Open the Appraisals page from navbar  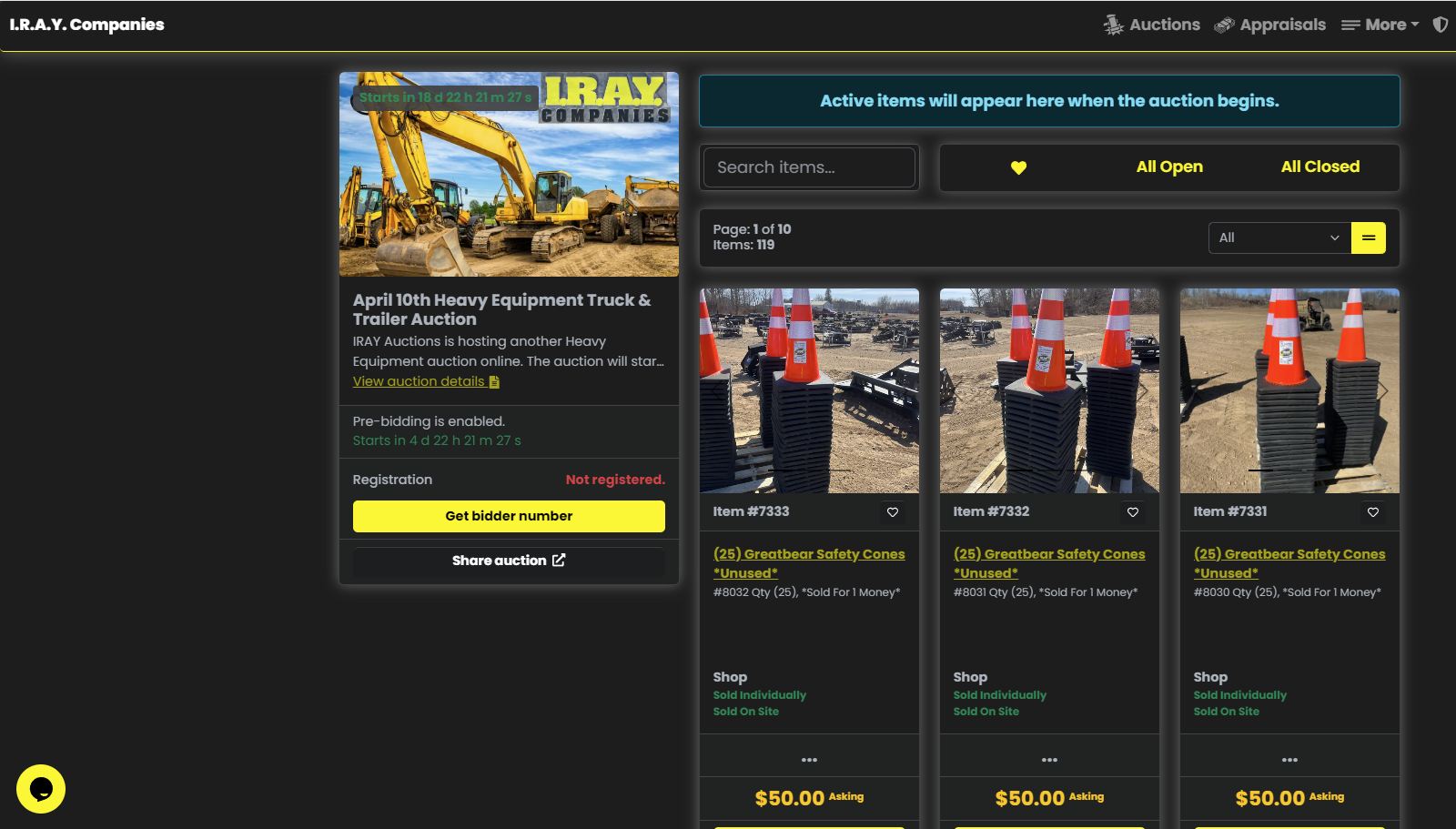1270,25
